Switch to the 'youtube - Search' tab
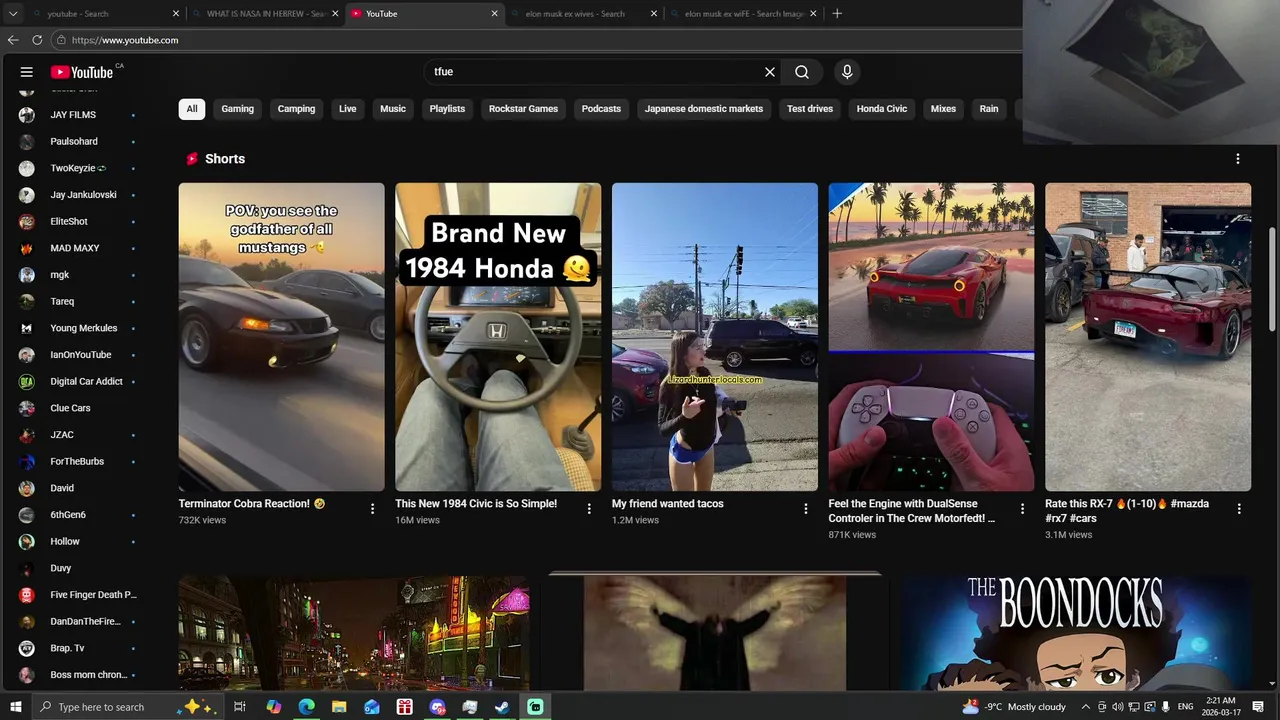The width and height of the screenshot is (1280, 720). pyautogui.click(x=95, y=14)
